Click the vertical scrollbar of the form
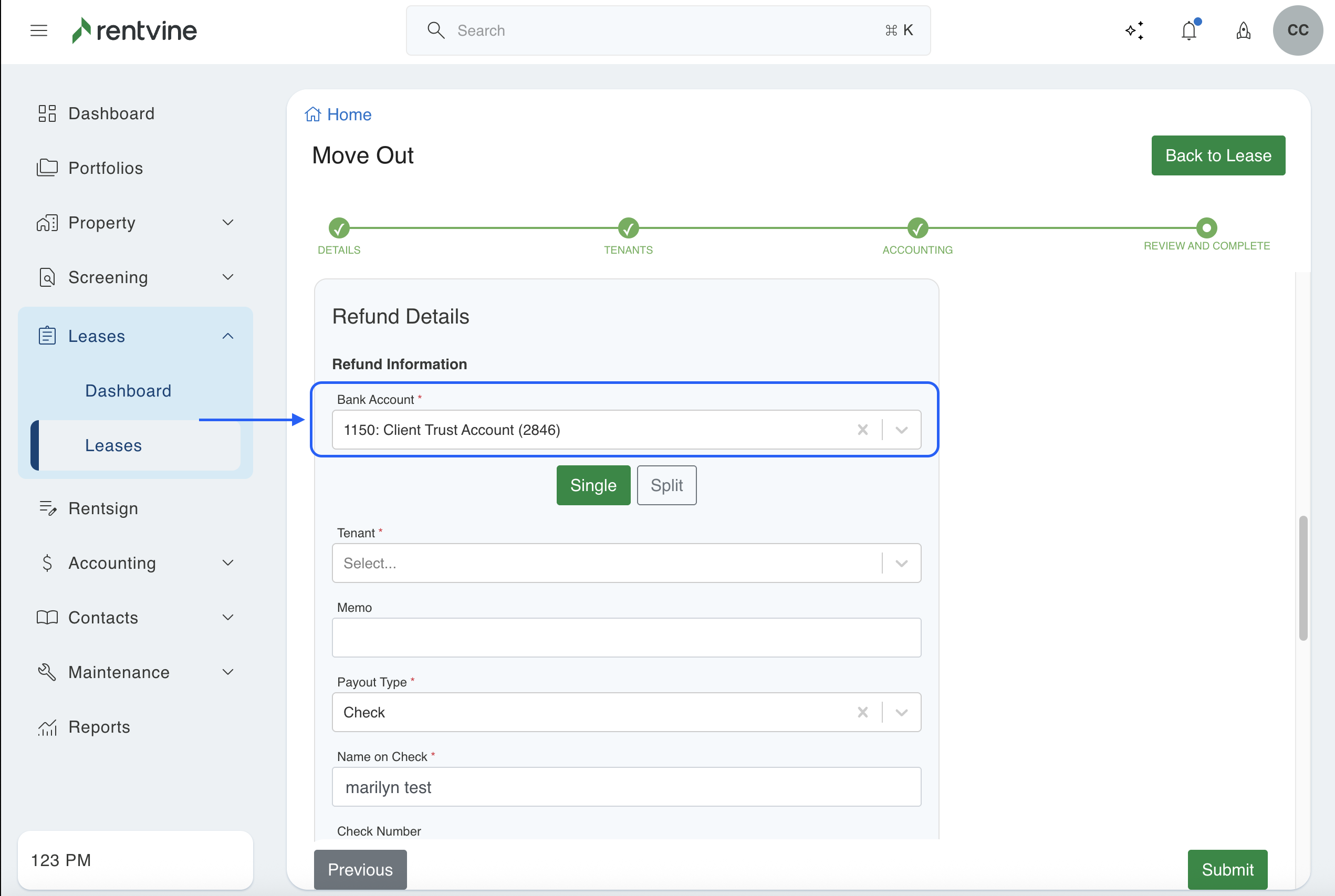Viewport: 1335px width, 896px height. click(1302, 577)
